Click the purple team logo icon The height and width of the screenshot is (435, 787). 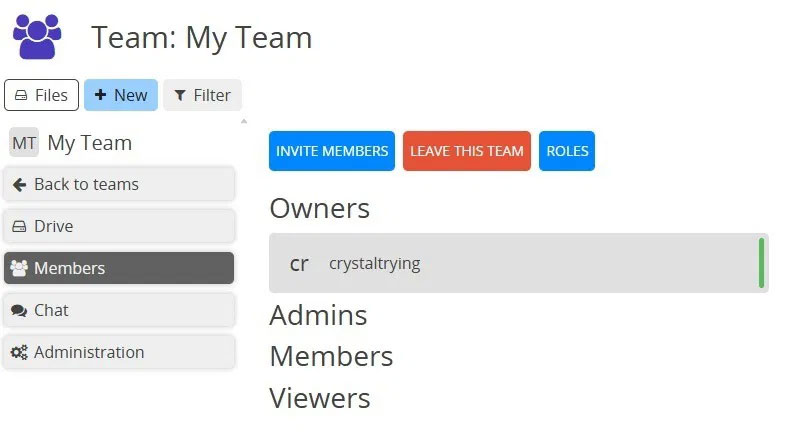coord(37,35)
